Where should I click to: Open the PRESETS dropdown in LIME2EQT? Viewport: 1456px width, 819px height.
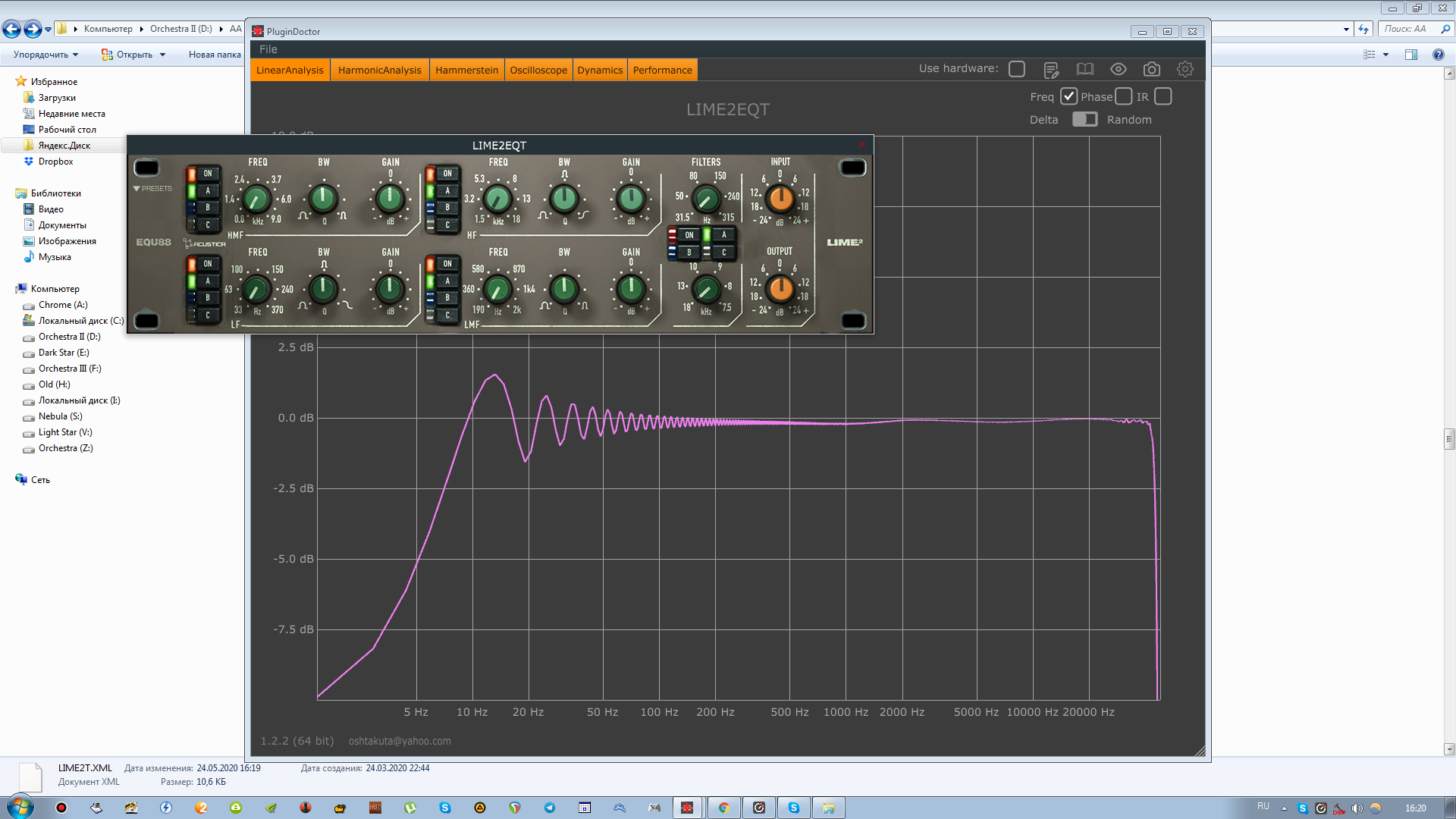pos(152,189)
